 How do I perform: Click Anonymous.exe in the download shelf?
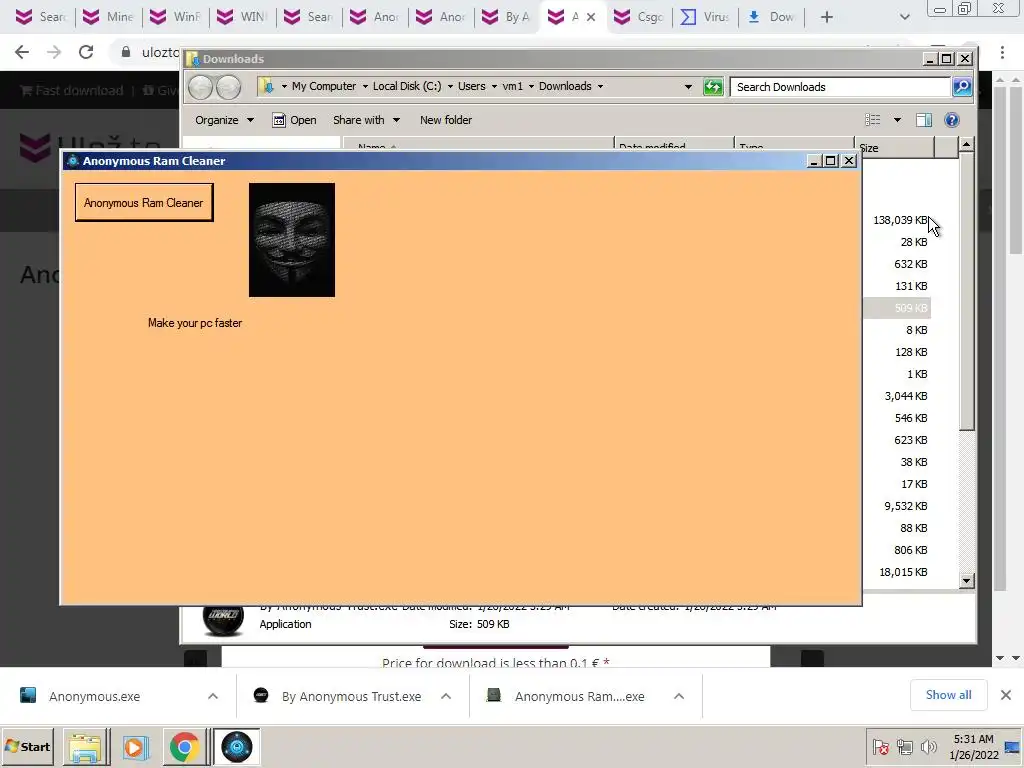click(94, 697)
